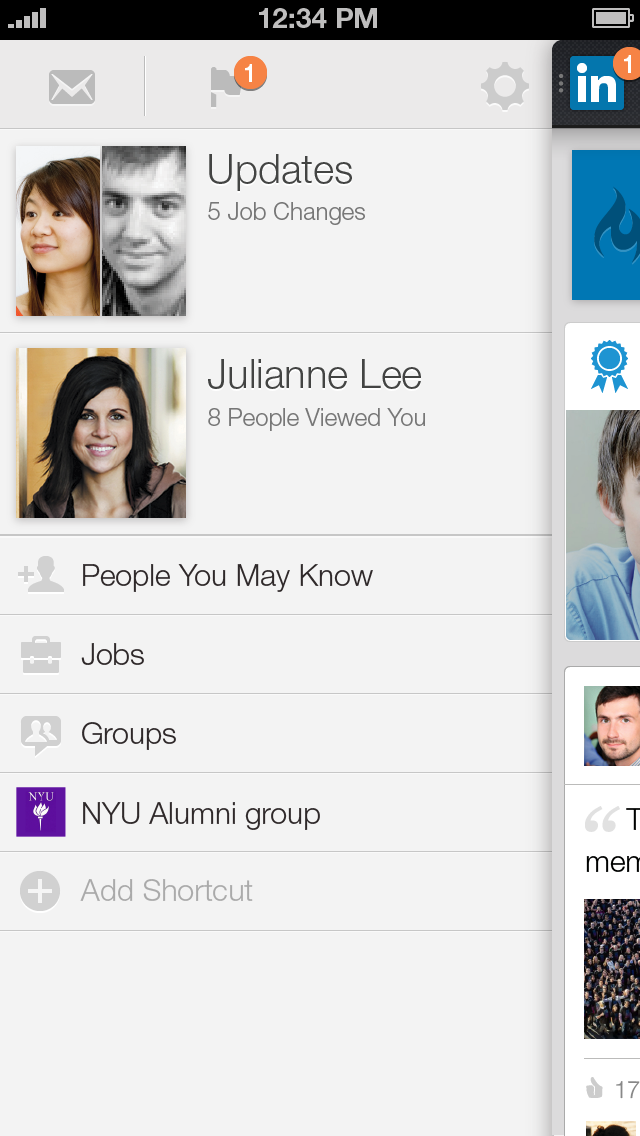Open the messages envelope icon
The image size is (640, 1136).
click(x=72, y=87)
